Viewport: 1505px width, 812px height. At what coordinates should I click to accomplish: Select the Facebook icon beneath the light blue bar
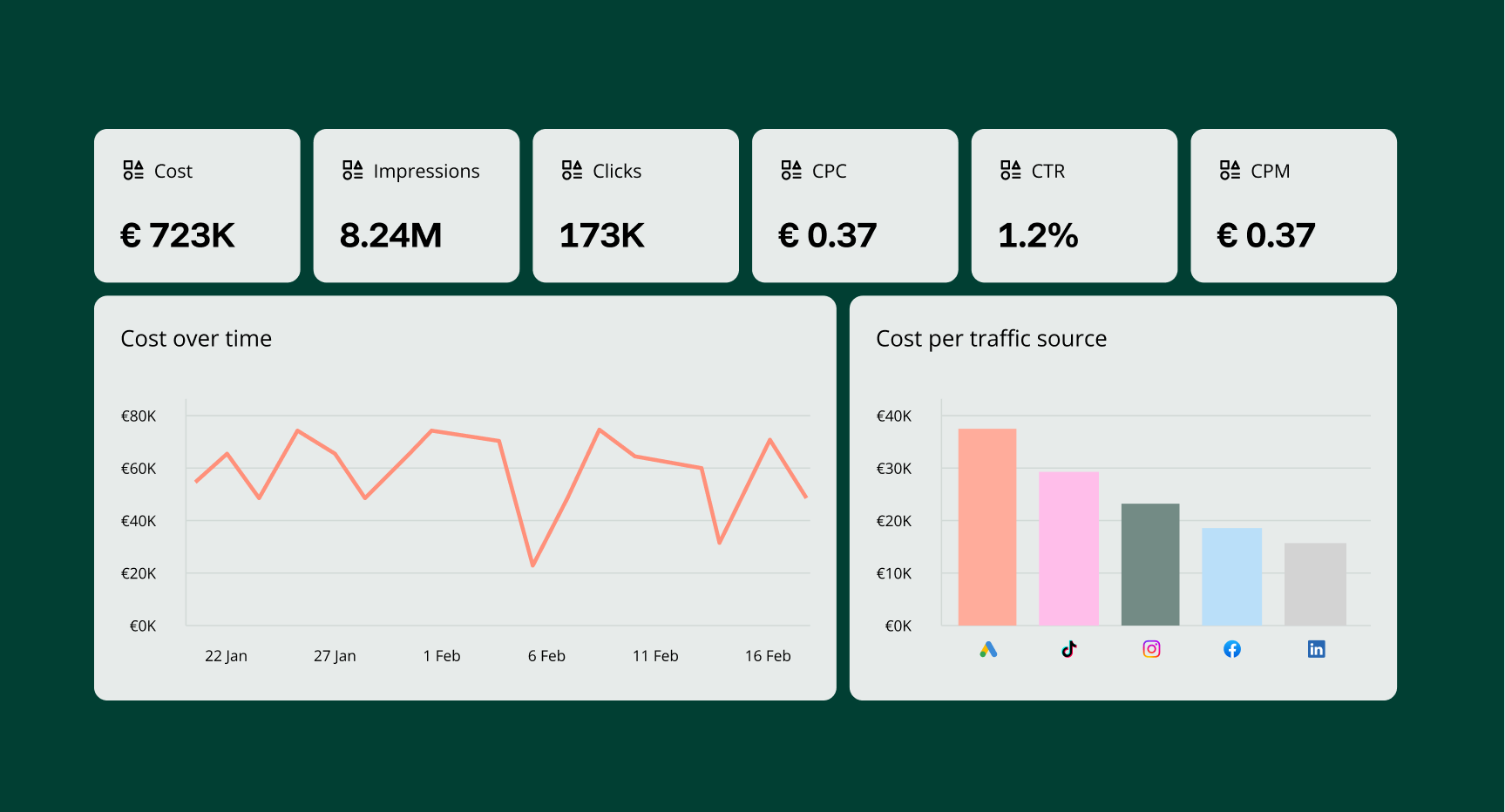(x=1231, y=649)
